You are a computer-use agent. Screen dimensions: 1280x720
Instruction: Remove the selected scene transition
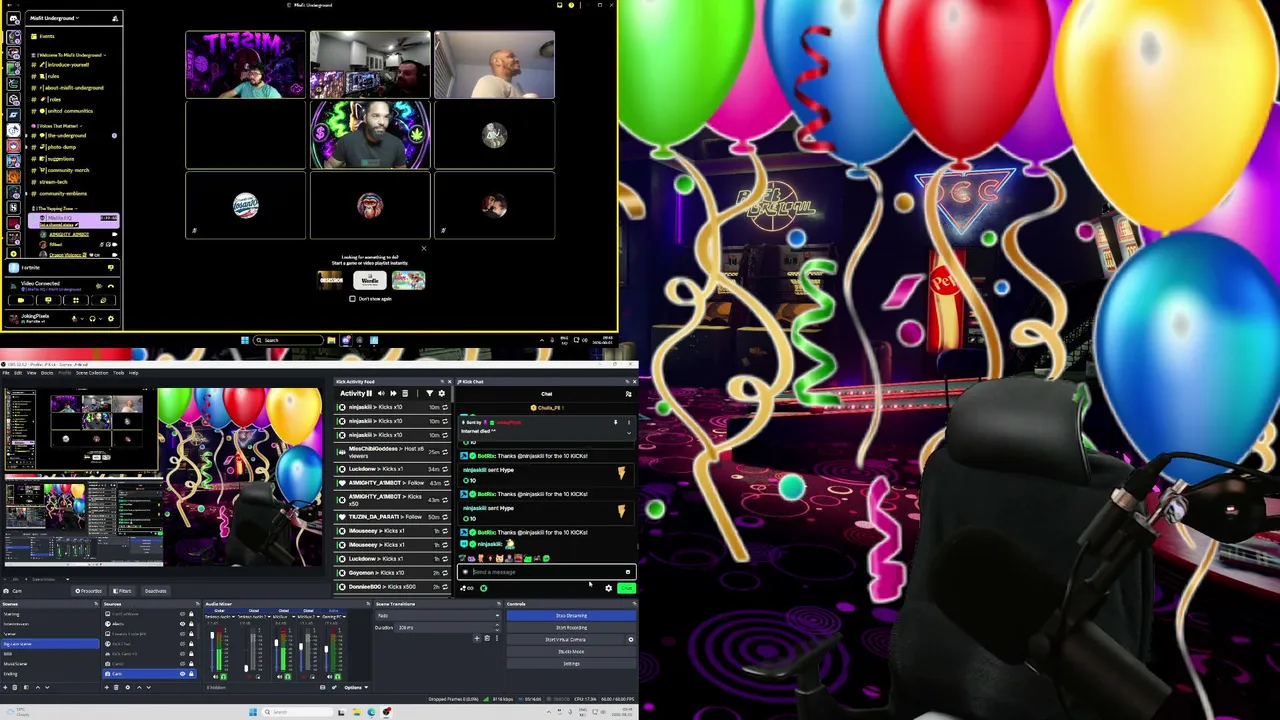487,638
